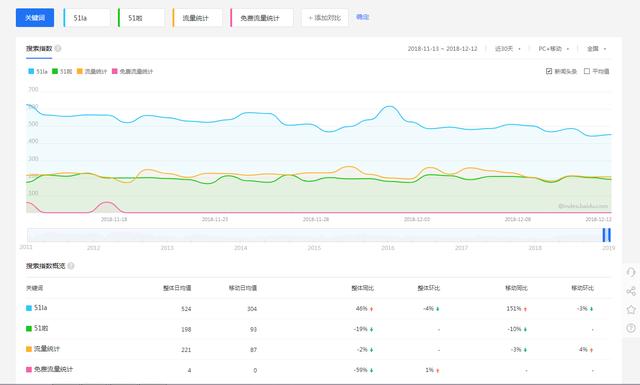
Task: Click the 51la keyword field at top
Action: 87,18
